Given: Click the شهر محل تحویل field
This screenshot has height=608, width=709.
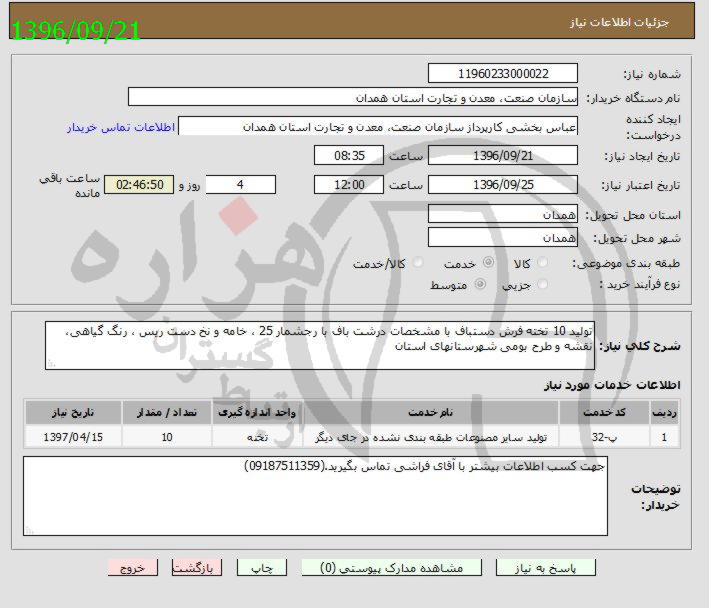Looking at the screenshot, I should [503, 237].
